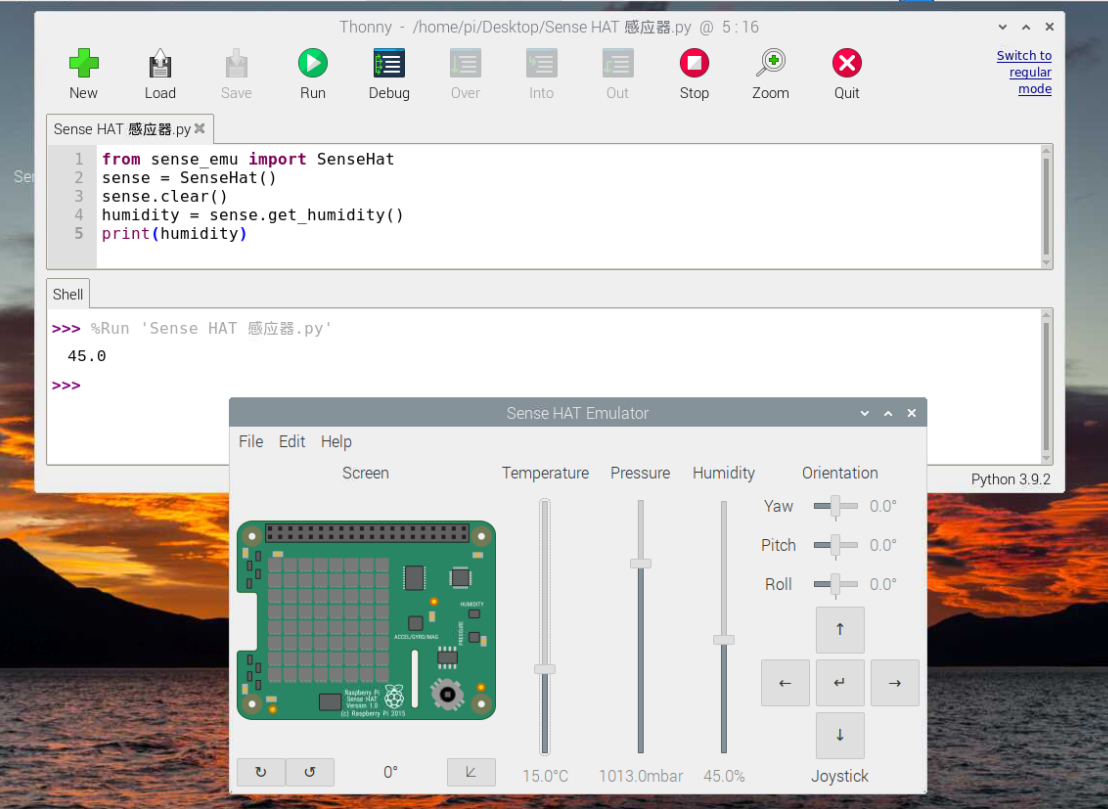
Task: Close the Sense HAT Emulator window
Action: coord(912,413)
